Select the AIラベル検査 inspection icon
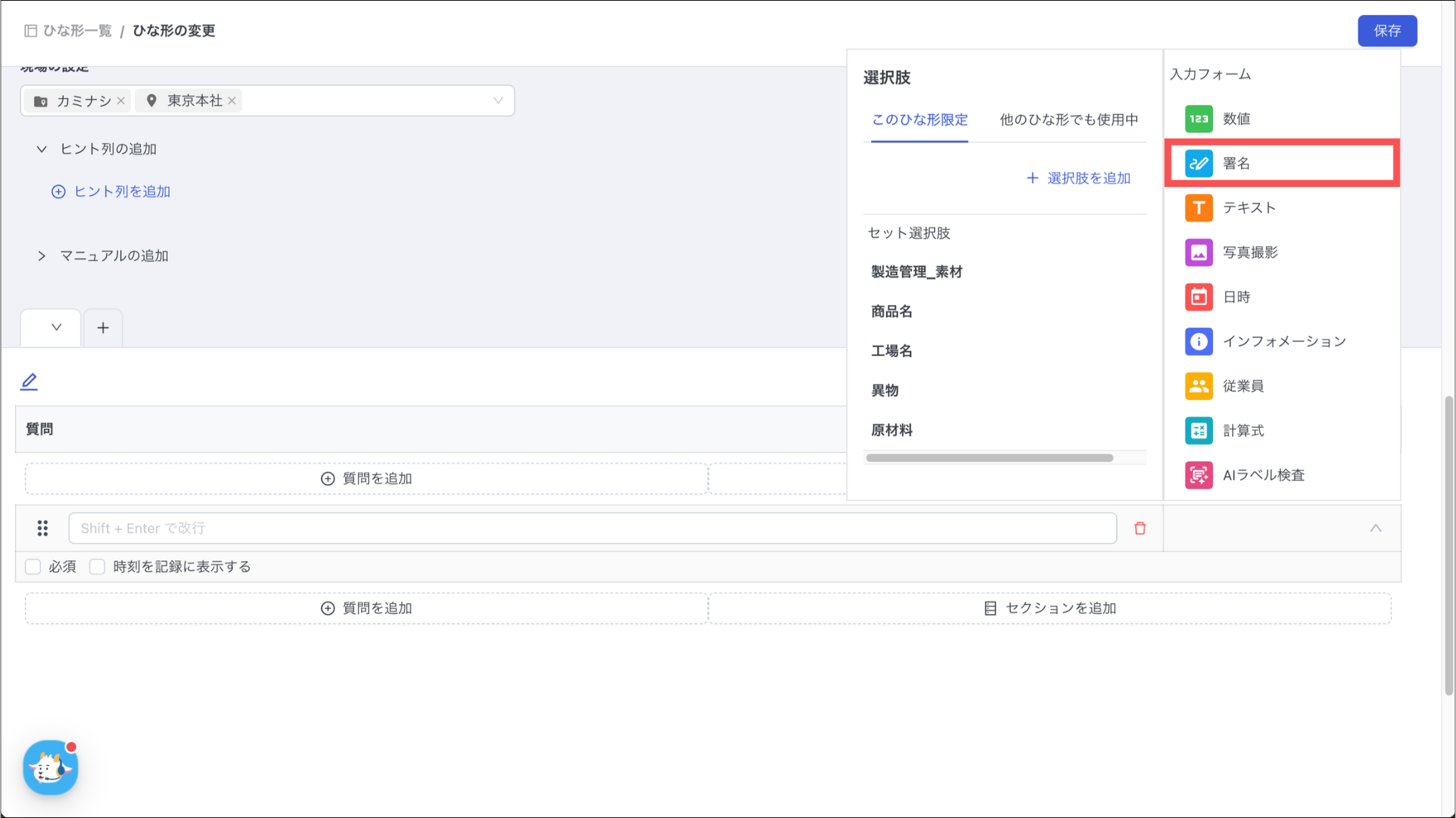The width and height of the screenshot is (1456, 818). tap(1199, 475)
